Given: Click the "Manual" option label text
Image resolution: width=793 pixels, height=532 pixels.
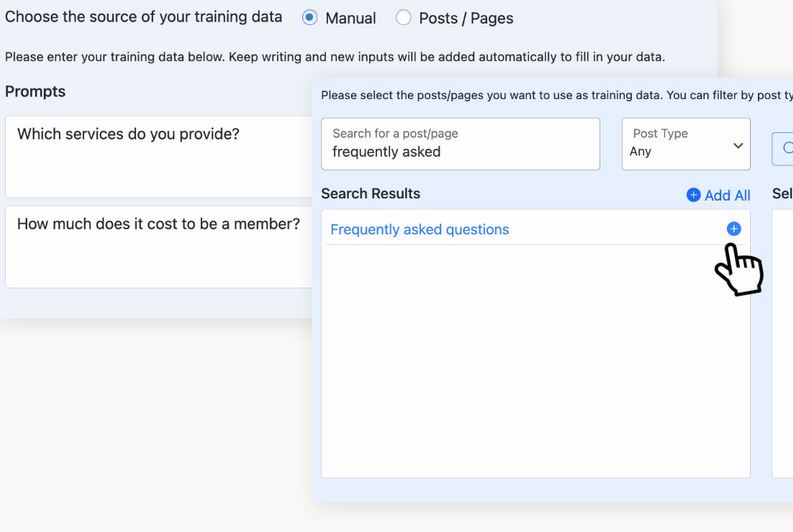Looking at the screenshot, I should [350, 18].
